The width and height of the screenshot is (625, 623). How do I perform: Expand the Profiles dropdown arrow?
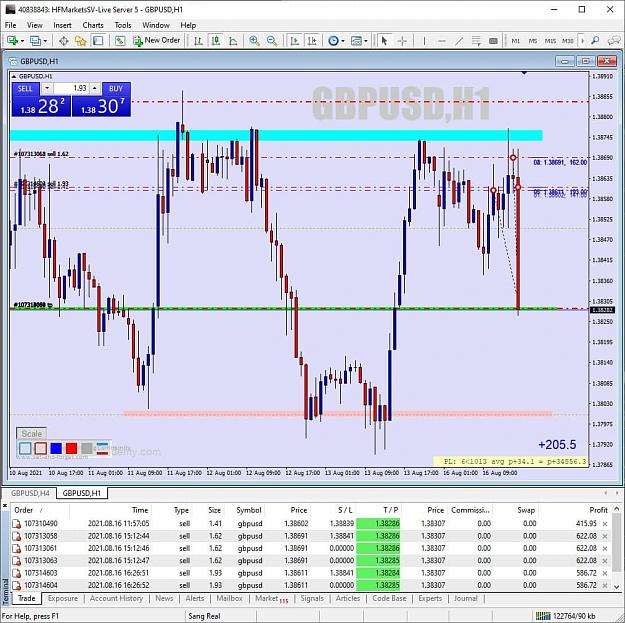click(x=45, y=41)
